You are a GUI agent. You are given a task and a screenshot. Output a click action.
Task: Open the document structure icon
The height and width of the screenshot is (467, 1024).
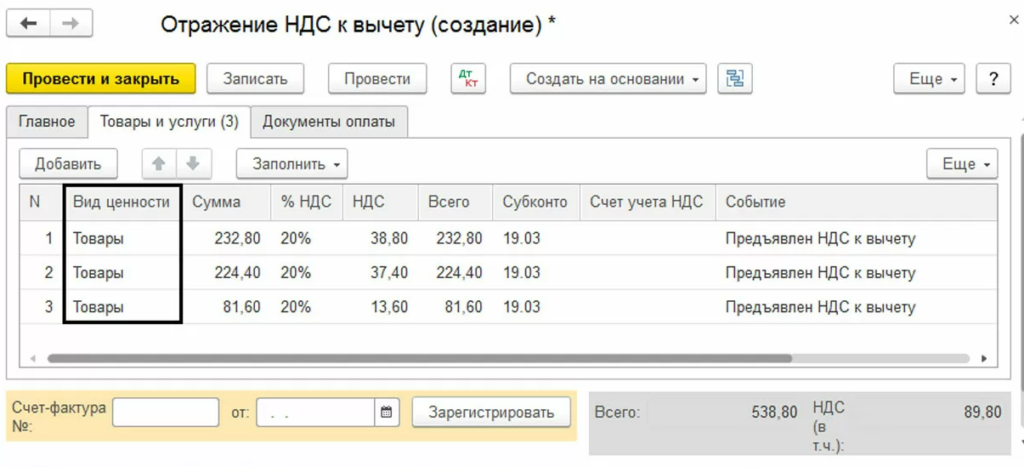point(735,79)
